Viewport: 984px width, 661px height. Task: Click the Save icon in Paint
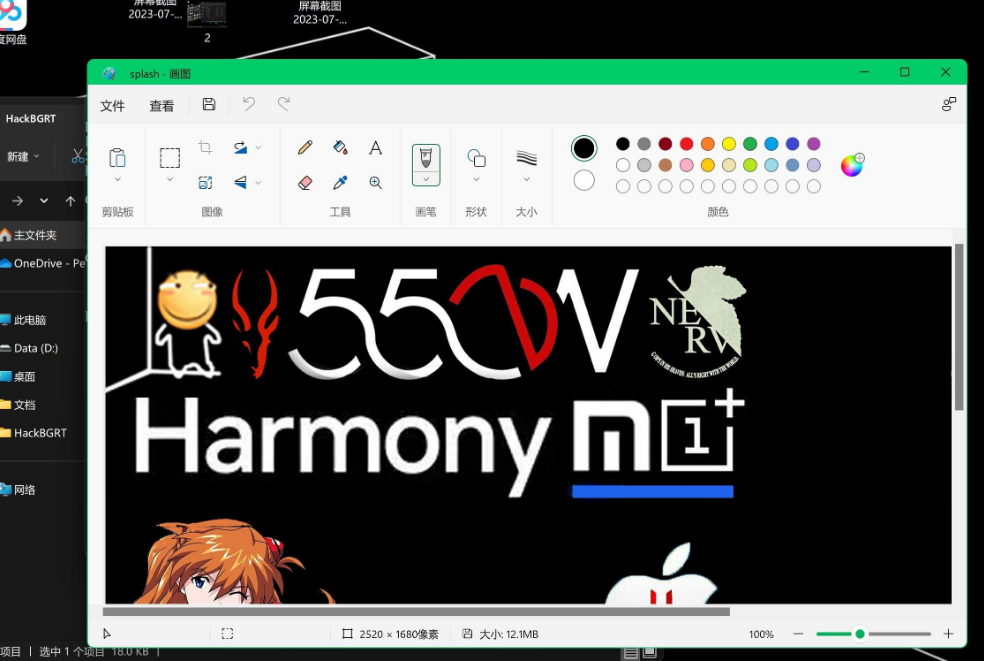tap(209, 104)
